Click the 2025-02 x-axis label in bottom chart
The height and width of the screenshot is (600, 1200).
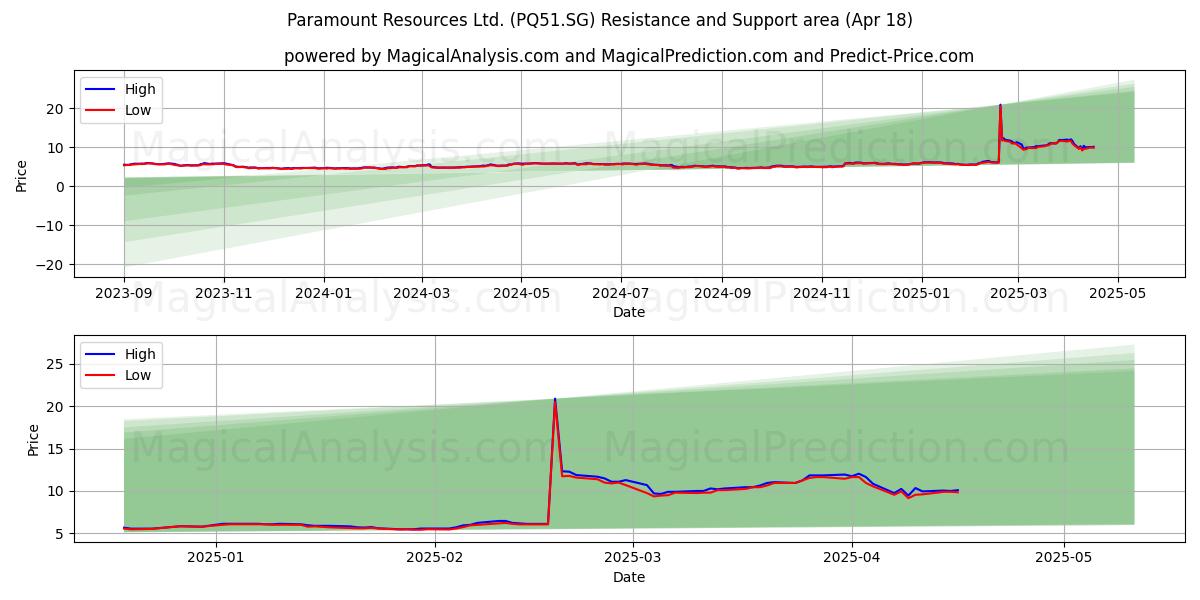tap(436, 559)
